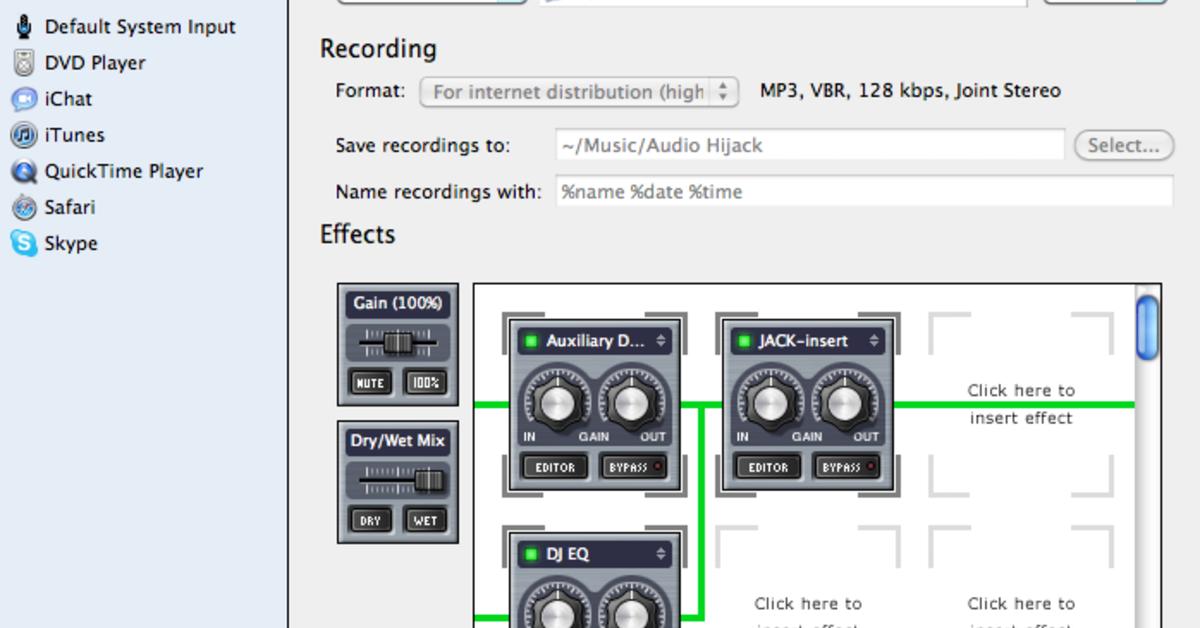Click the empty effect slot below JACK-insert
This screenshot has width=1200, height=628.
(808, 578)
